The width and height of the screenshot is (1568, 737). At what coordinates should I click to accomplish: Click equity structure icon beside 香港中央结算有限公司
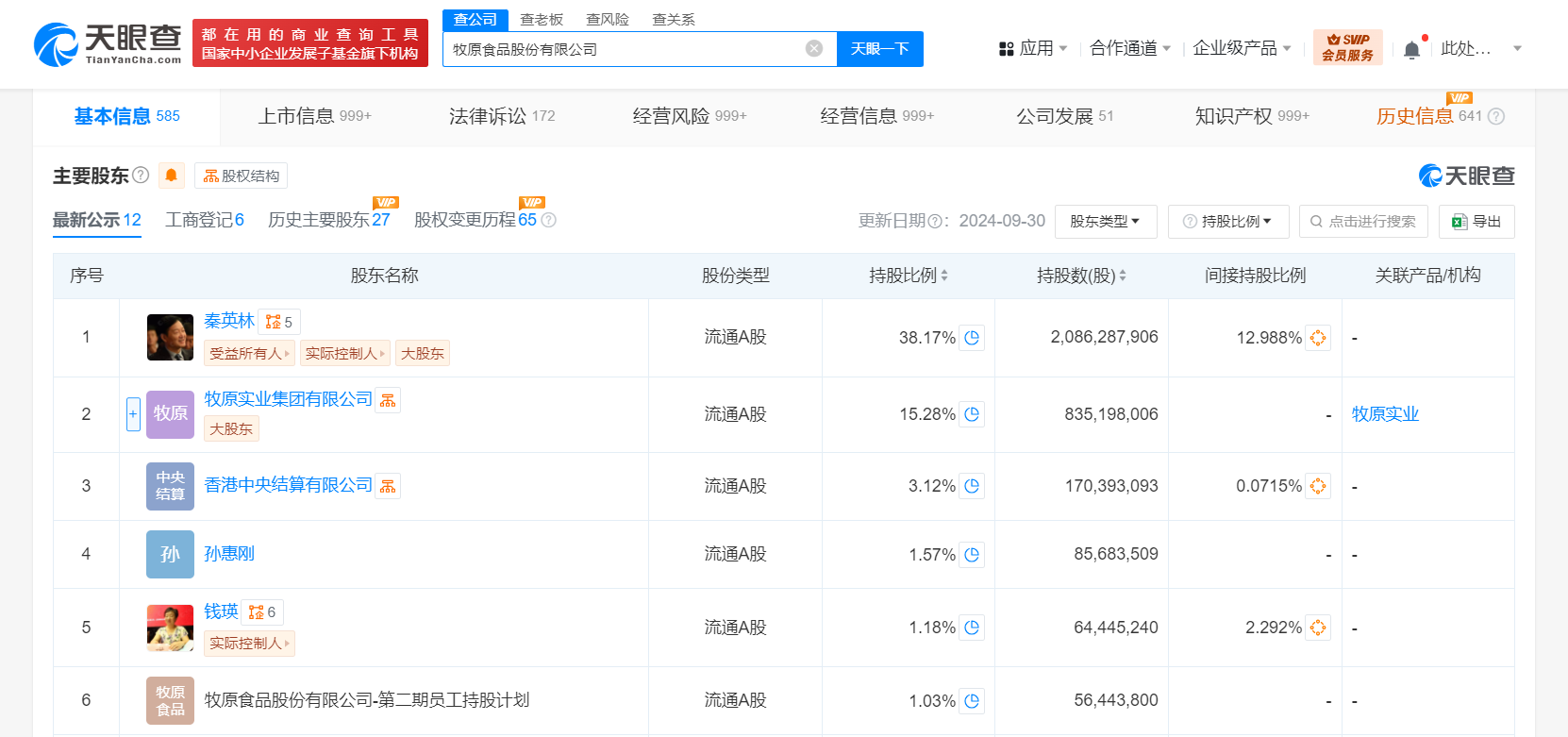click(388, 486)
